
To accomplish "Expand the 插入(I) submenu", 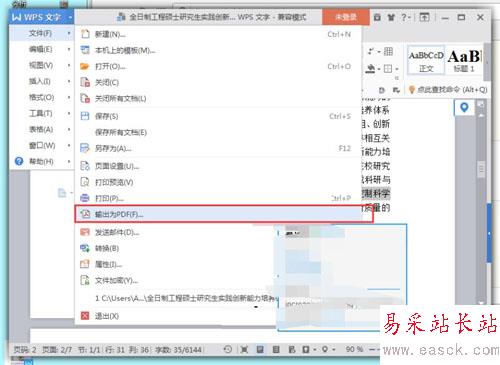I will [x=69, y=81].
